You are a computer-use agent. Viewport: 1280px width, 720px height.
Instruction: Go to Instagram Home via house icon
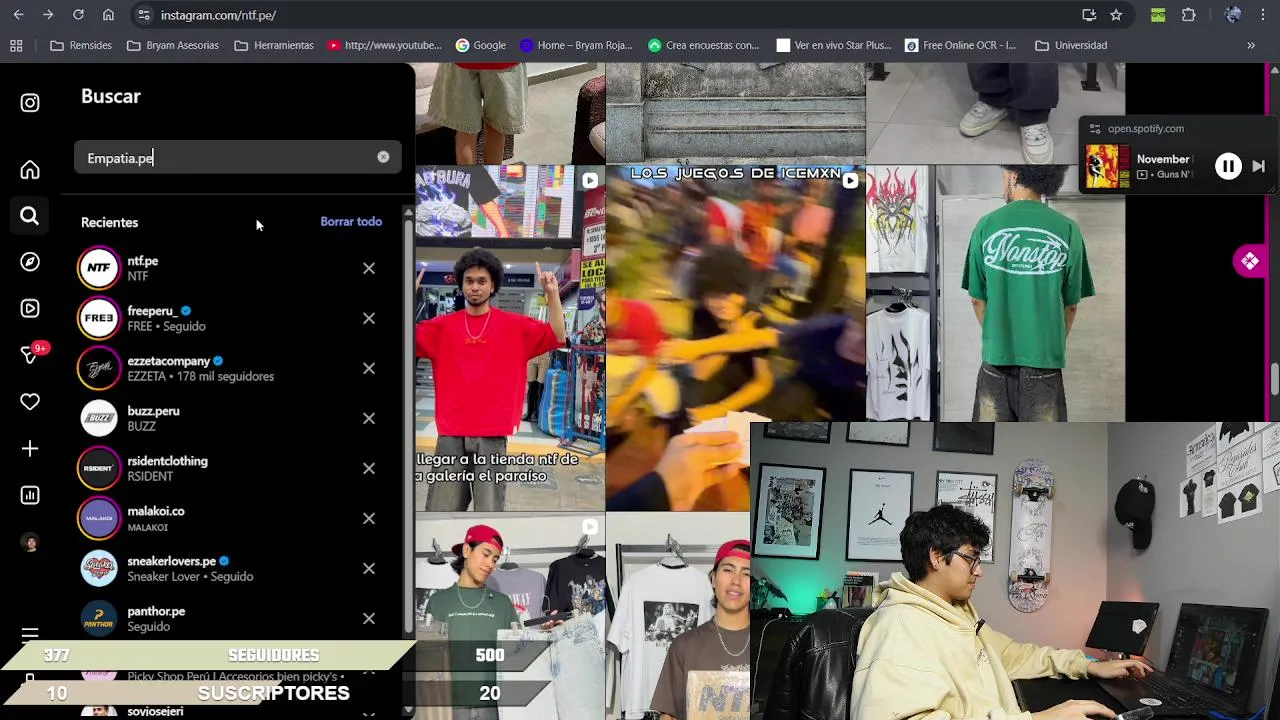(30, 170)
